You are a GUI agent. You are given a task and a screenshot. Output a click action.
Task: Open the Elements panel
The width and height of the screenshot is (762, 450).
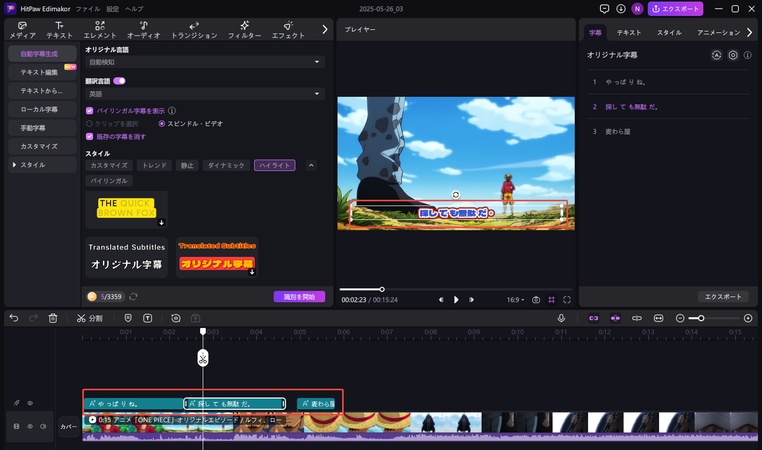[x=100, y=30]
